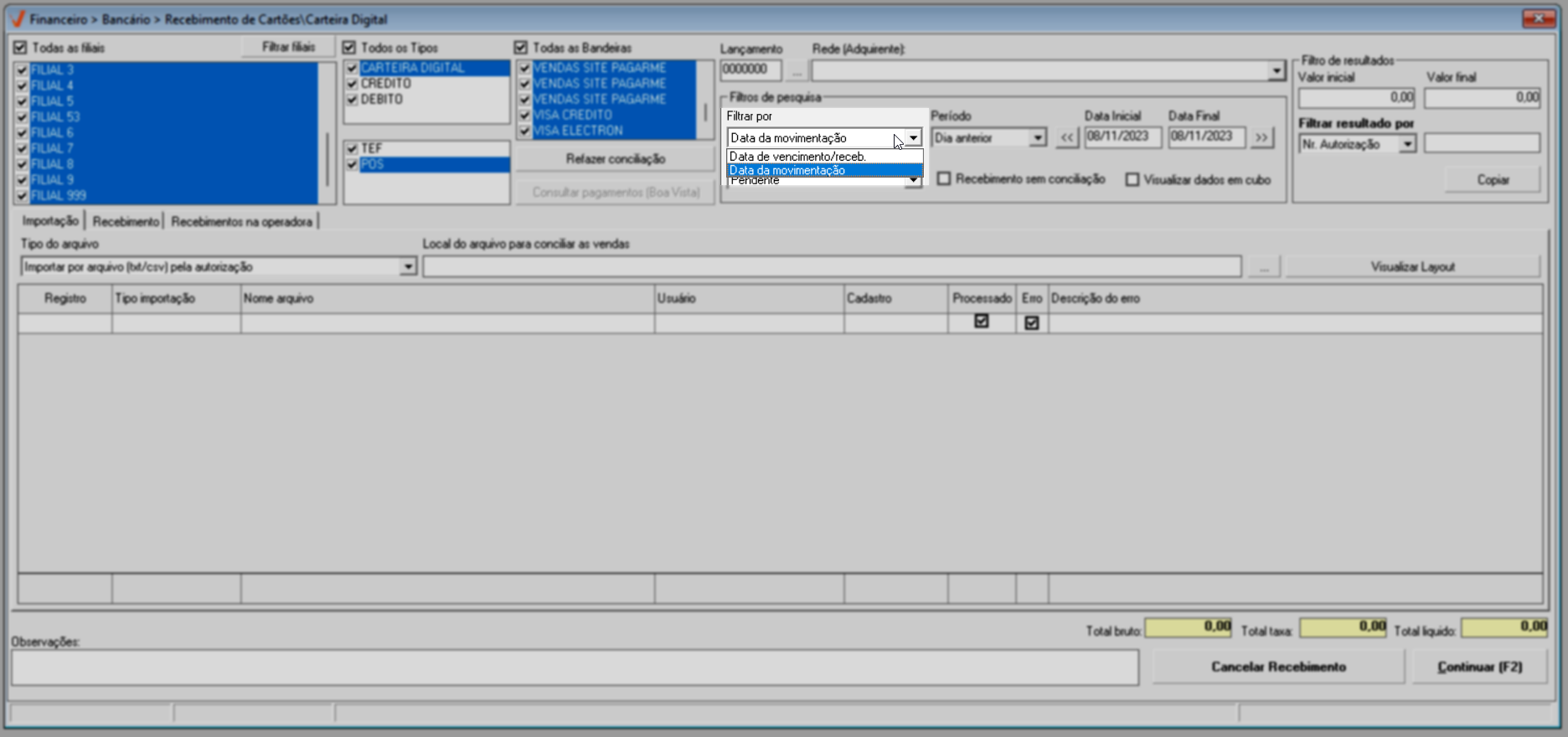Screen dimensions: 1568x737
Task: Toggle the Processado column checkbox
Action: [982, 322]
